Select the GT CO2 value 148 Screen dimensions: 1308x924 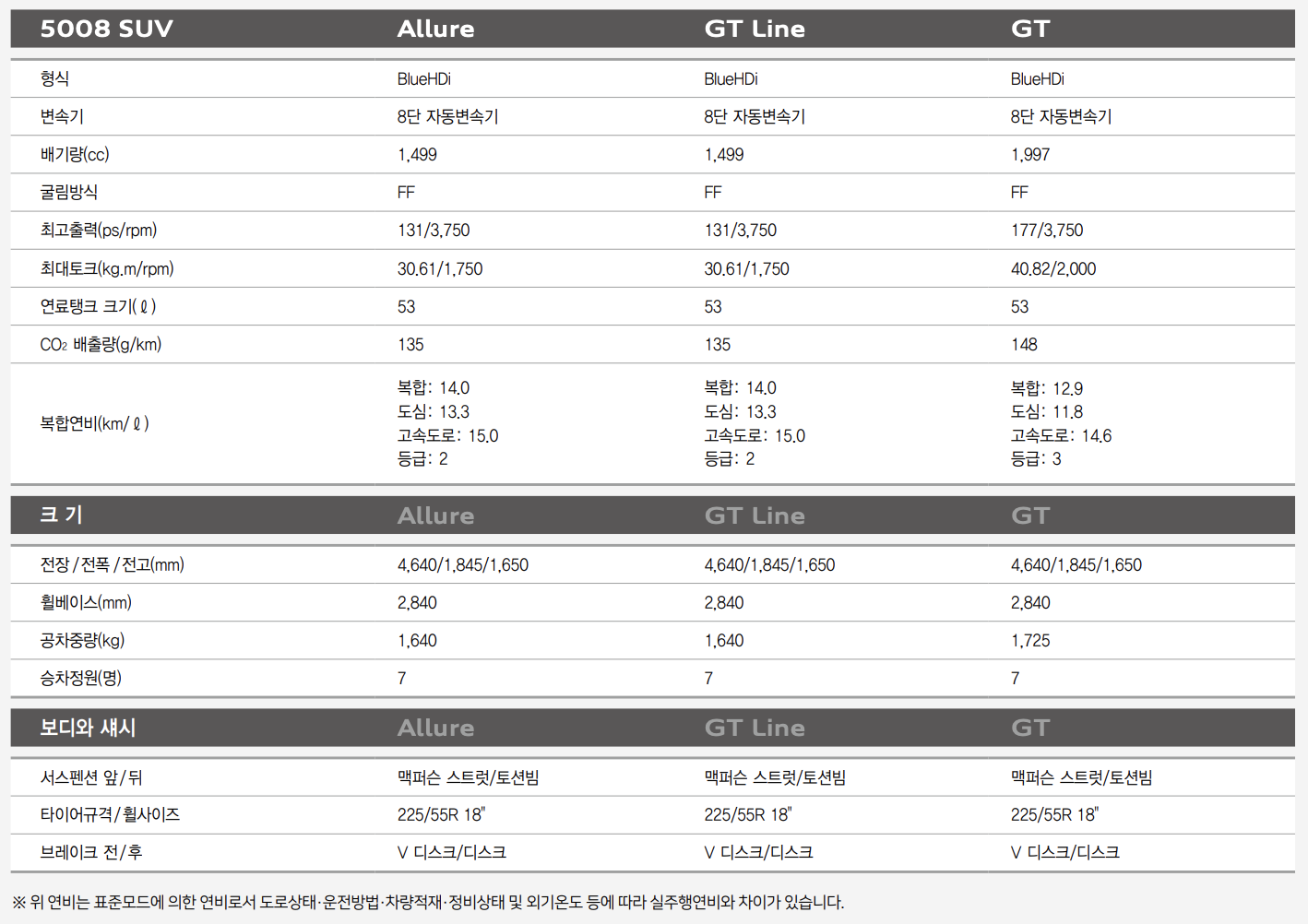click(x=1024, y=344)
